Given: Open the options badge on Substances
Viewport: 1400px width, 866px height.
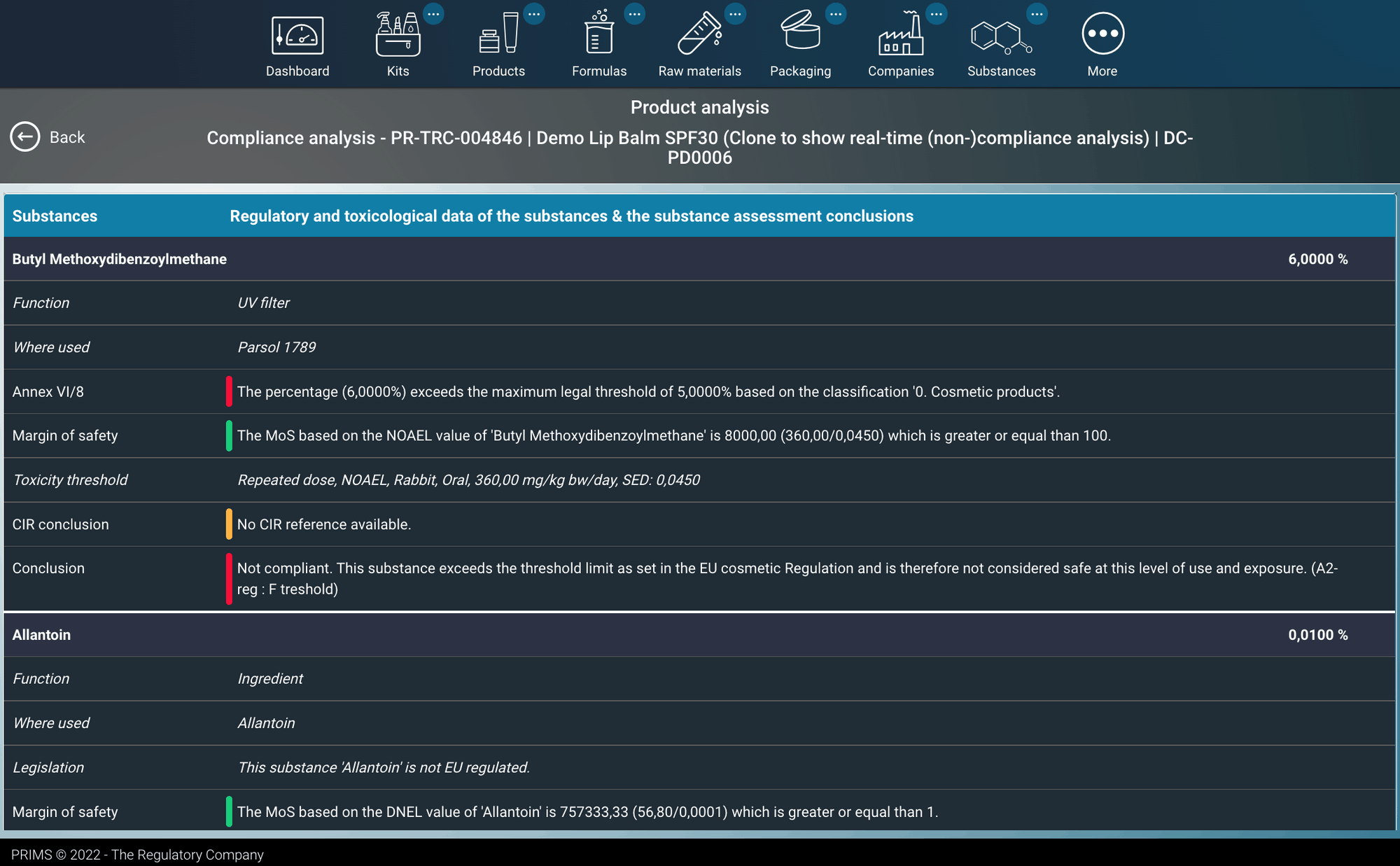Looking at the screenshot, I should [x=1037, y=13].
